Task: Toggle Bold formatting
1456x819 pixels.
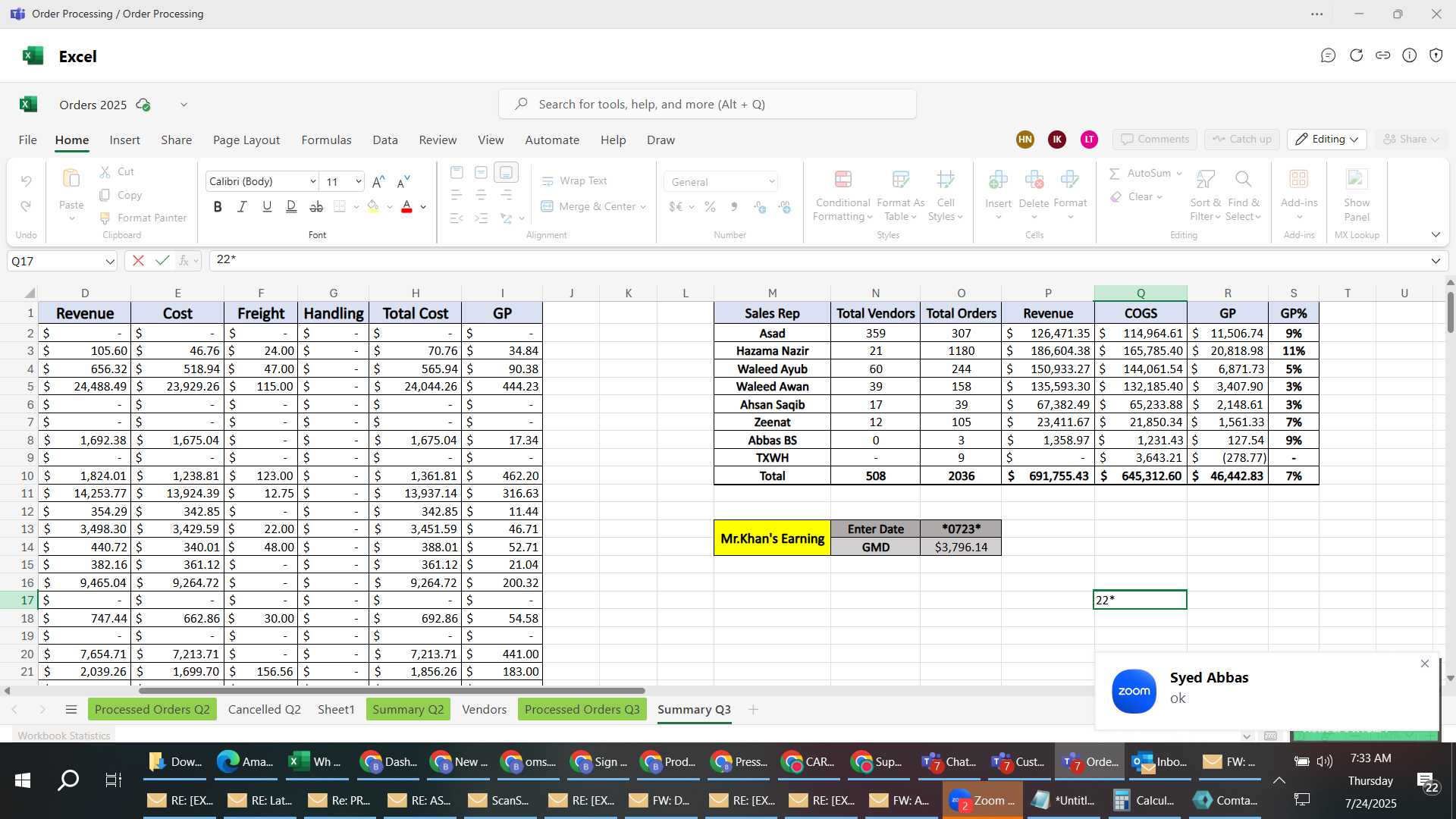Action: (218, 206)
